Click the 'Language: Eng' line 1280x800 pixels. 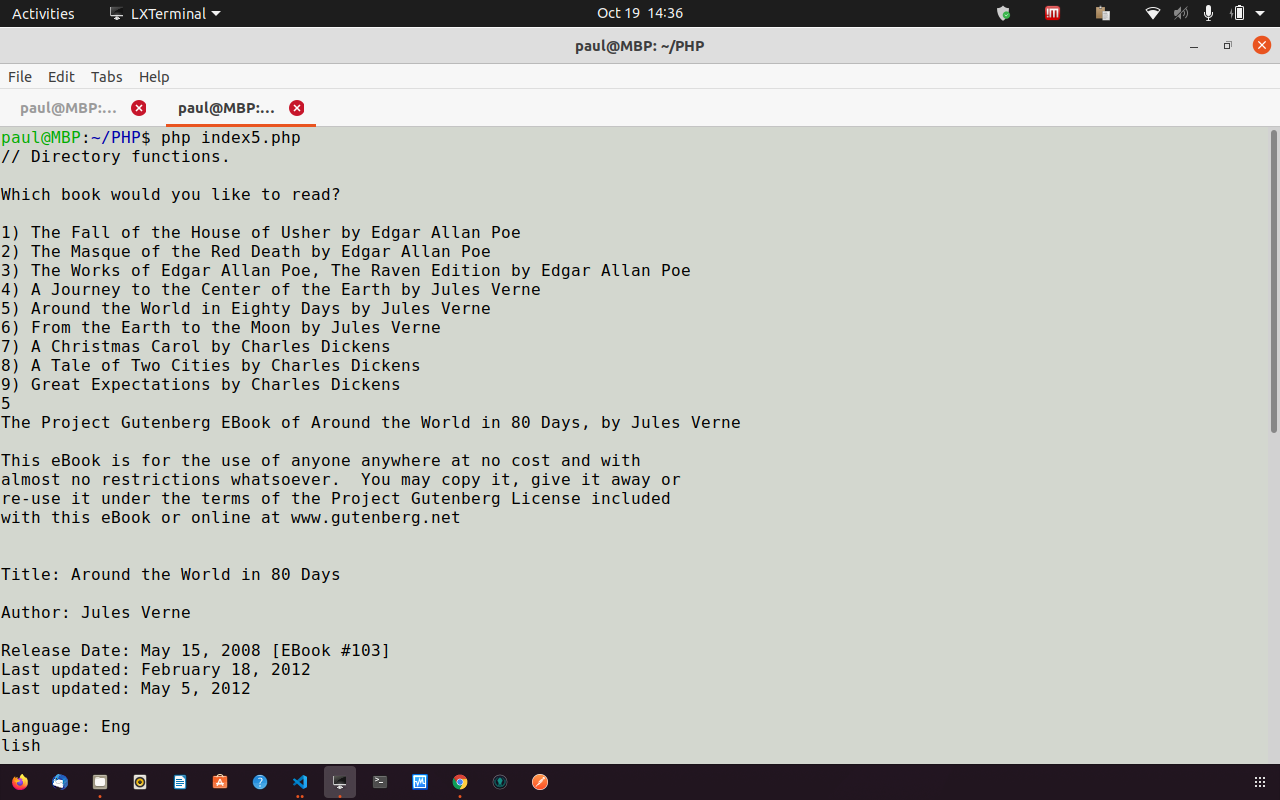tap(66, 727)
